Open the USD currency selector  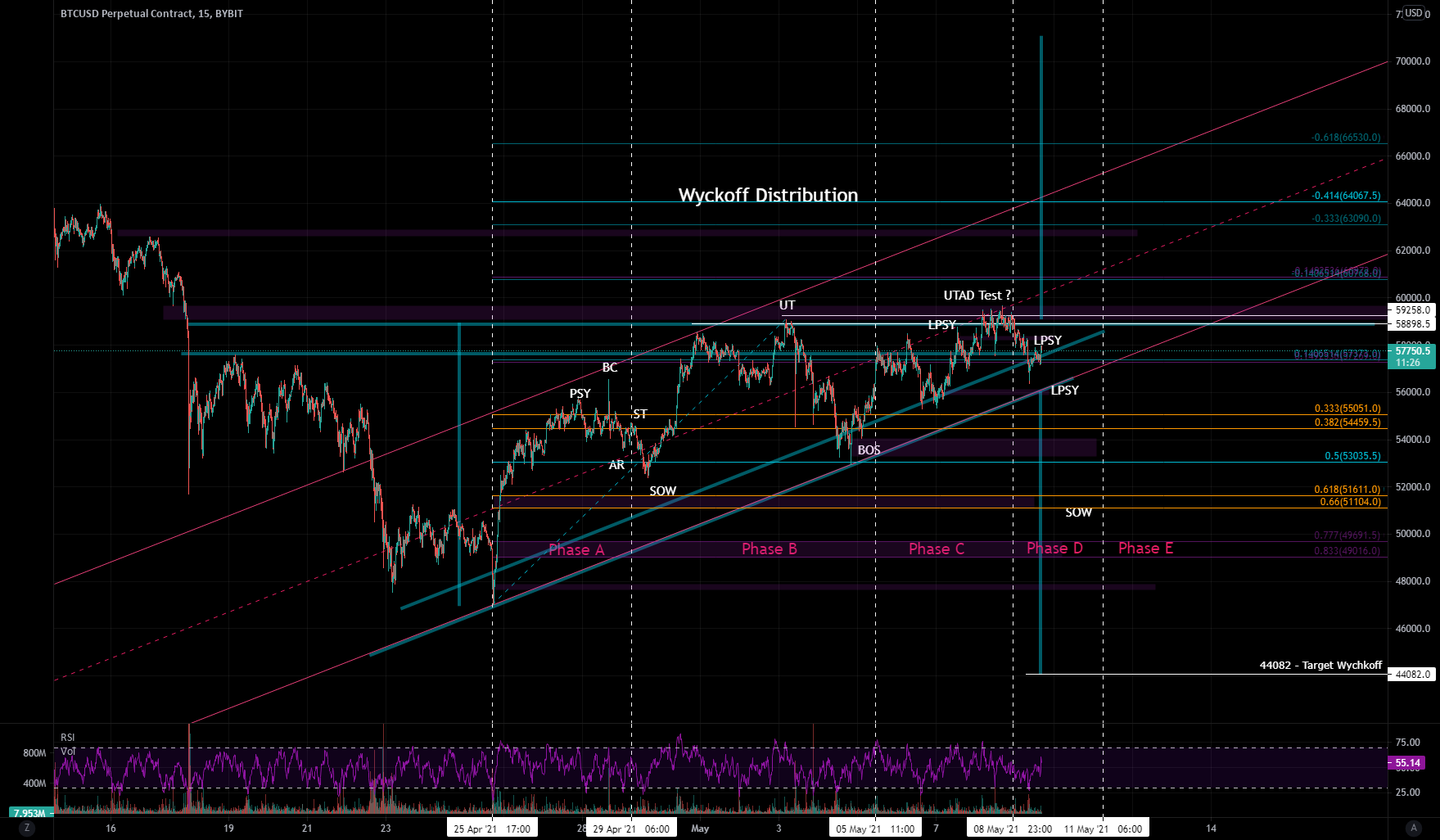point(1414,12)
